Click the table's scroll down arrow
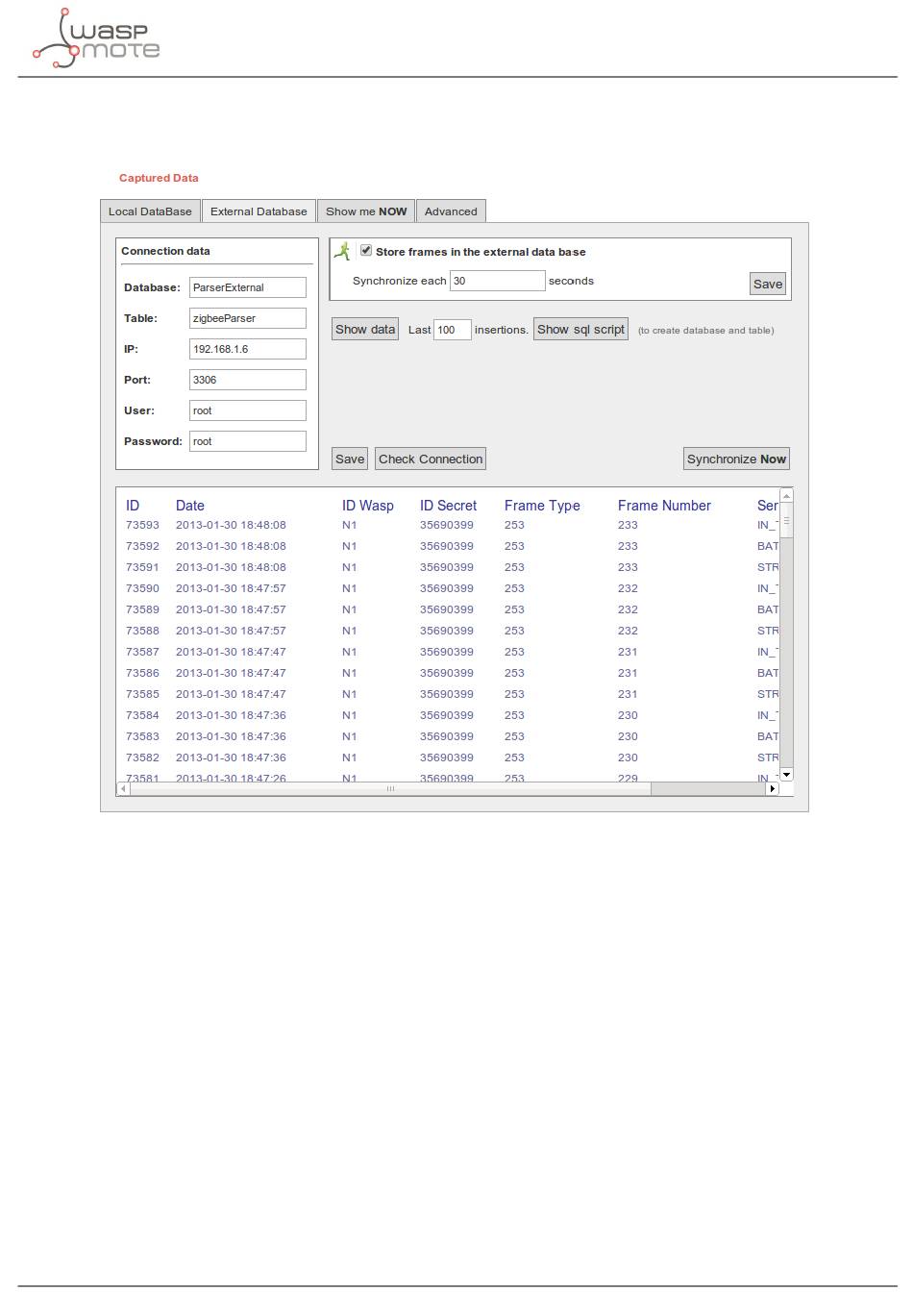The height and width of the screenshot is (1316, 913). [786, 774]
